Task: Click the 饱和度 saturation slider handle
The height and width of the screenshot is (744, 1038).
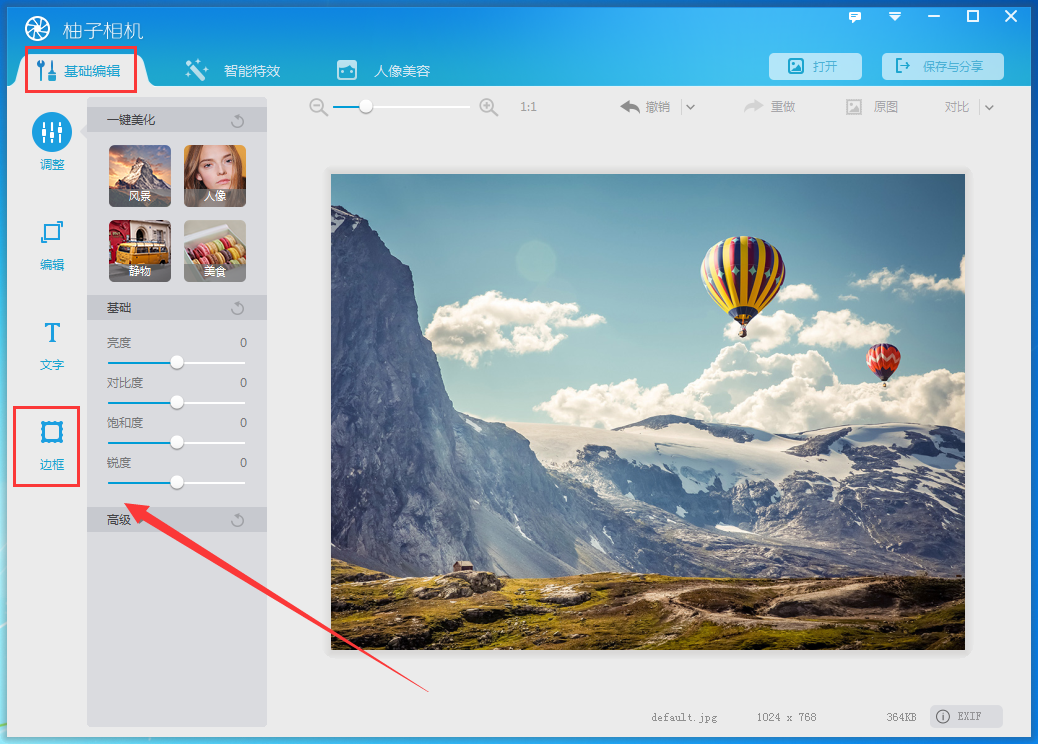Action: coord(177,442)
